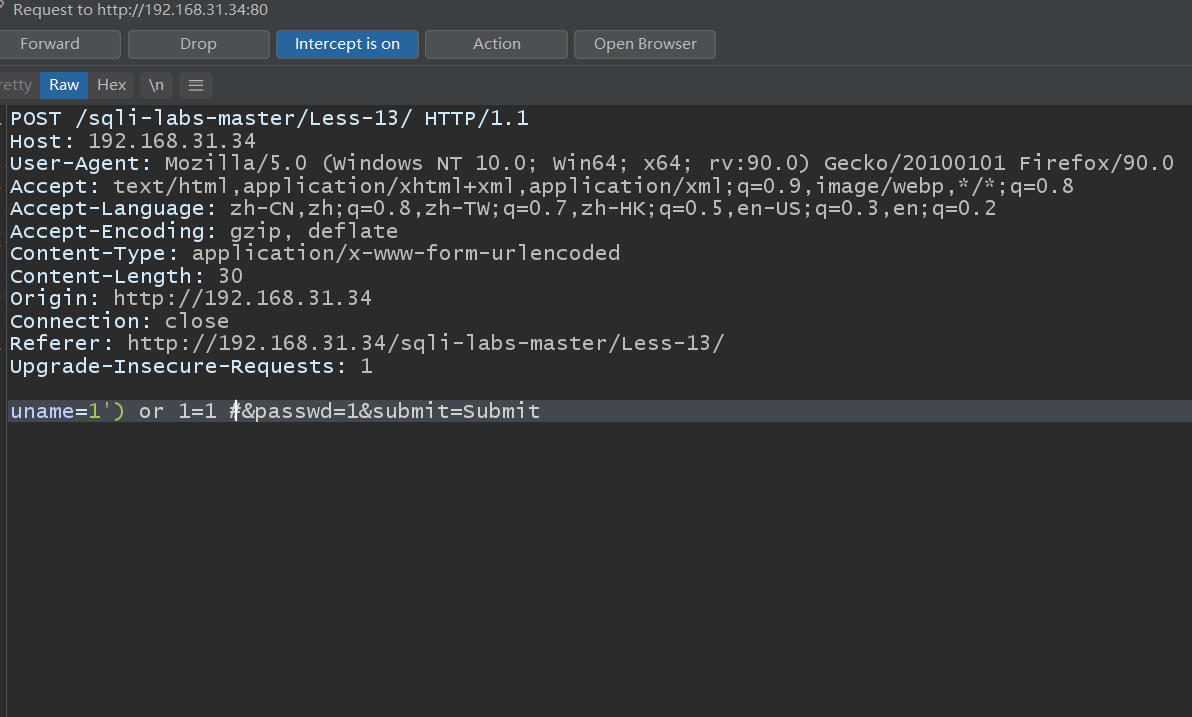Open the hamburger message editor menu icon
The height and width of the screenshot is (717, 1192).
[196, 85]
